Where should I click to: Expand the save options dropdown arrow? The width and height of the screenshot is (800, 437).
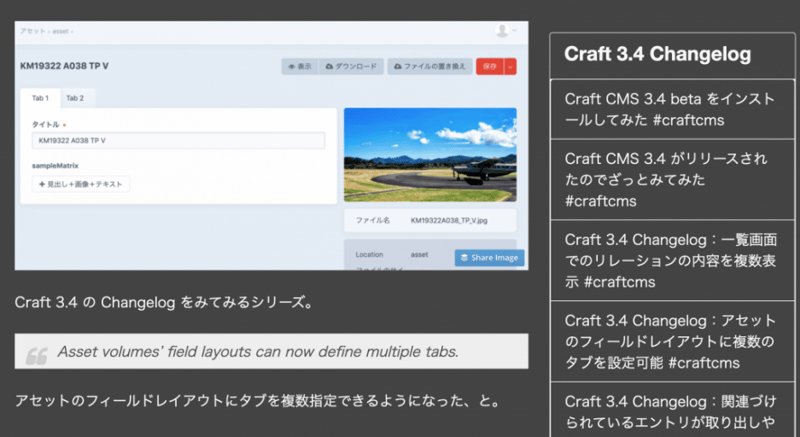[510, 66]
